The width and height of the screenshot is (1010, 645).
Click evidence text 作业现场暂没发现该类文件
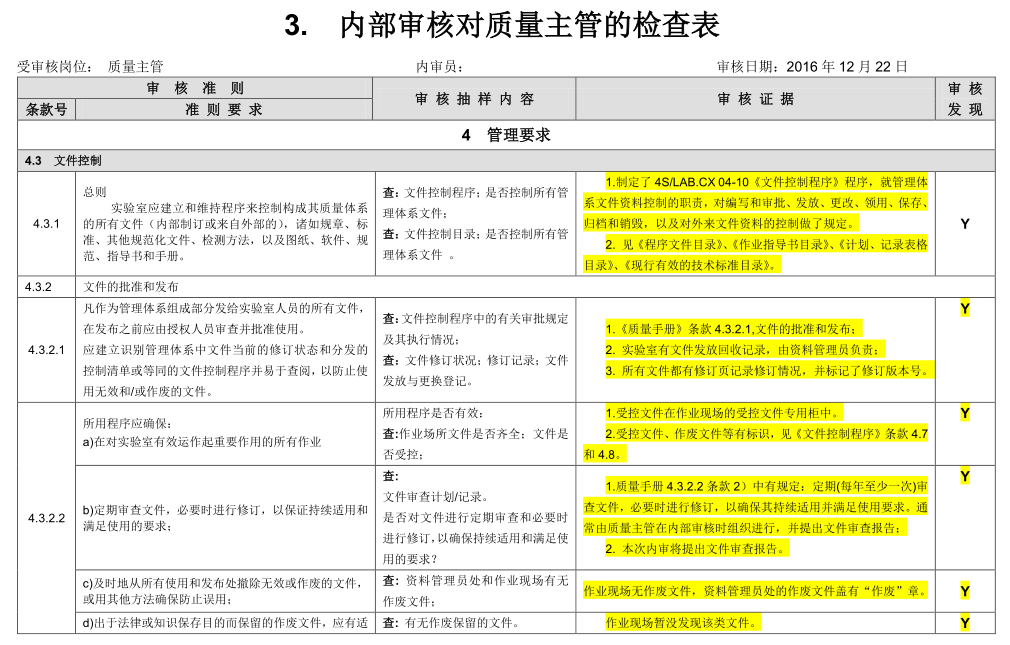coord(683,622)
